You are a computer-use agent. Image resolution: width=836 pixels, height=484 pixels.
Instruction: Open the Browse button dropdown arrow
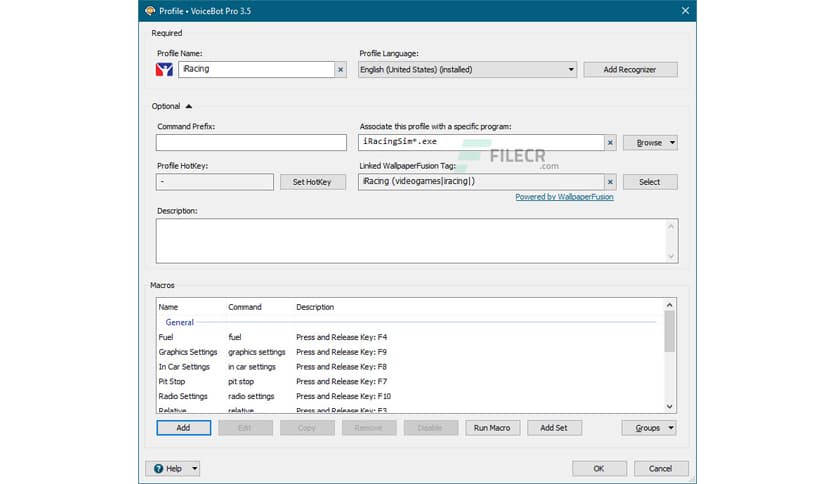pos(672,143)
